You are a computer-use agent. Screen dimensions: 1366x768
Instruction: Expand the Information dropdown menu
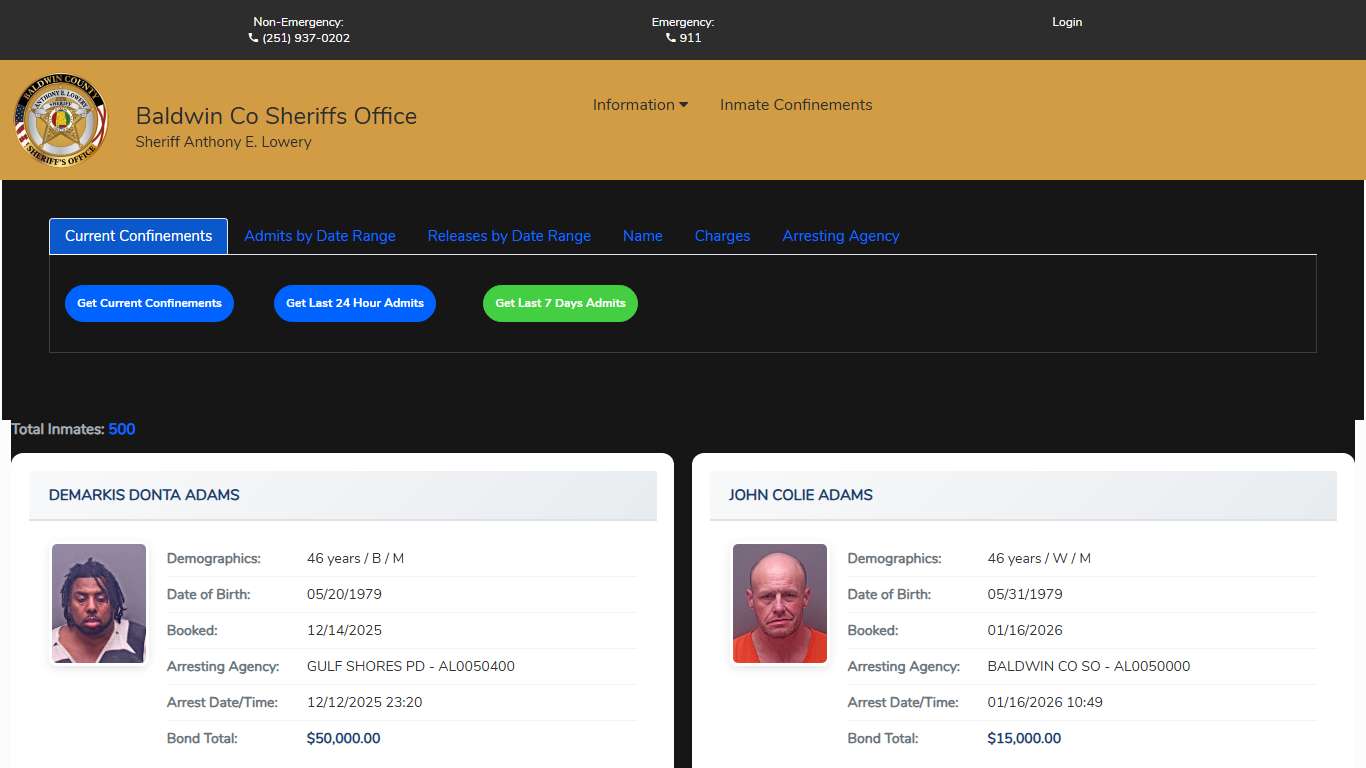point(640,105)
